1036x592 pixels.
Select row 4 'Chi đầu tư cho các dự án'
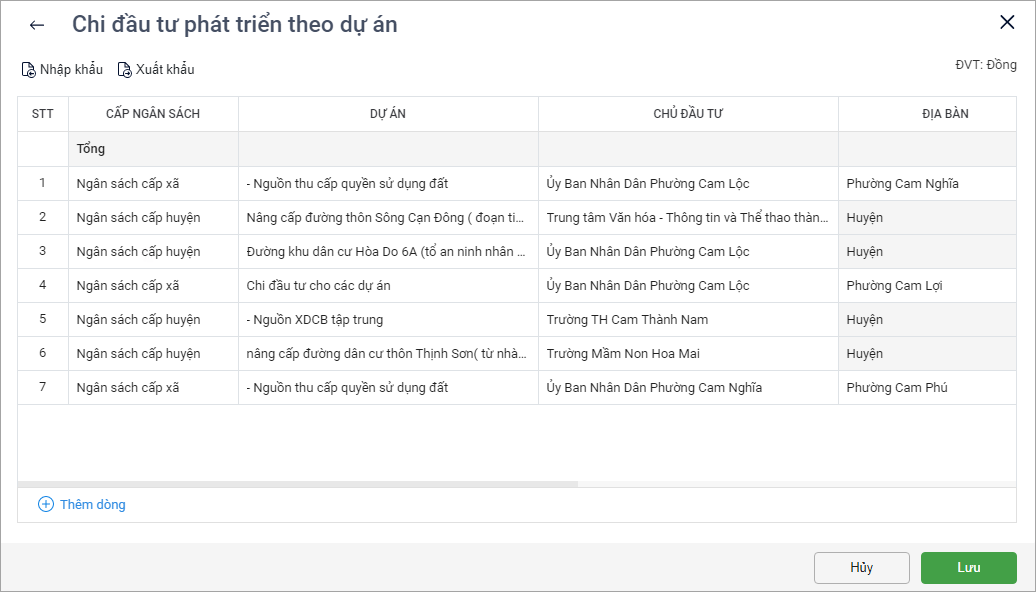pos(388,286)
